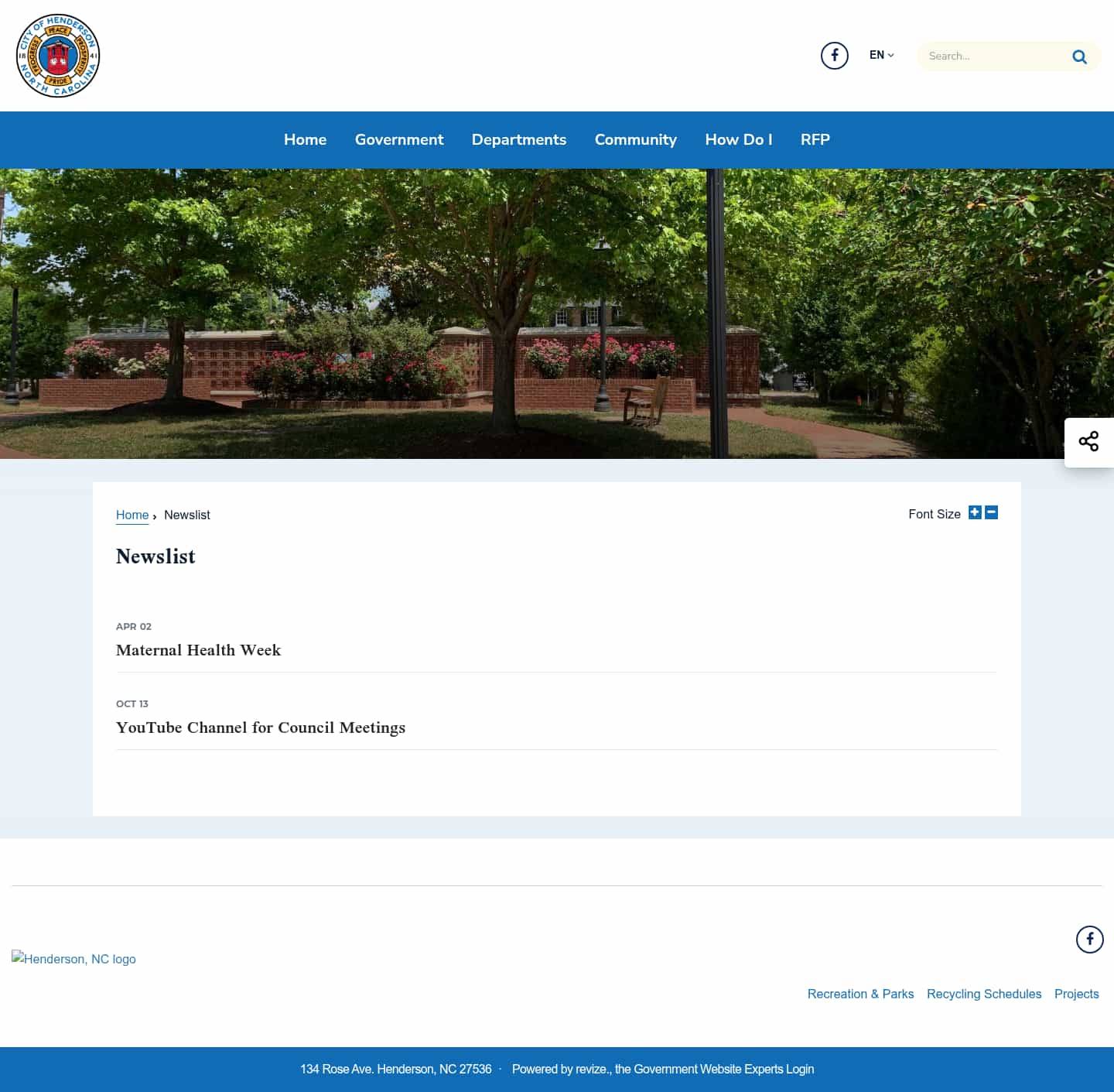The width and height of the screenshot is (1114, 1092).
Task: Click the magnifying glass search icon
Action: (x=1079, y=56)
